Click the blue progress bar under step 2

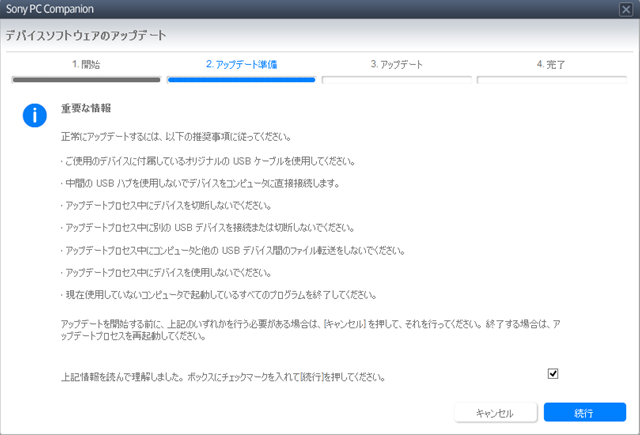click(x=241, y=80)
